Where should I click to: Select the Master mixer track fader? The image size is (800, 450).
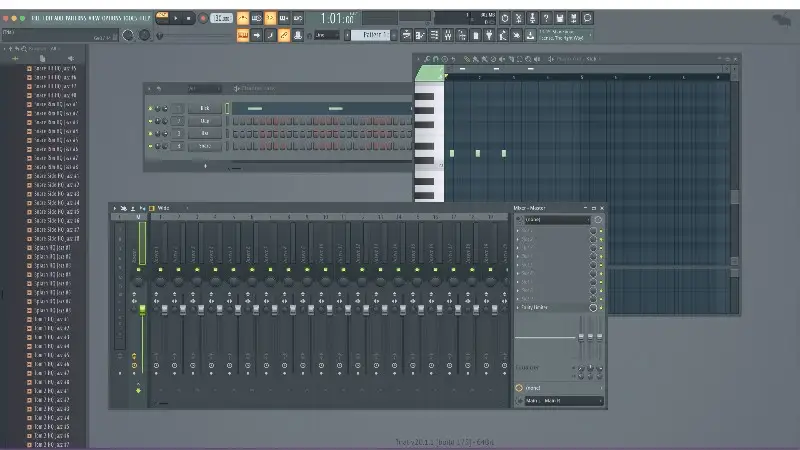[142, 310]
